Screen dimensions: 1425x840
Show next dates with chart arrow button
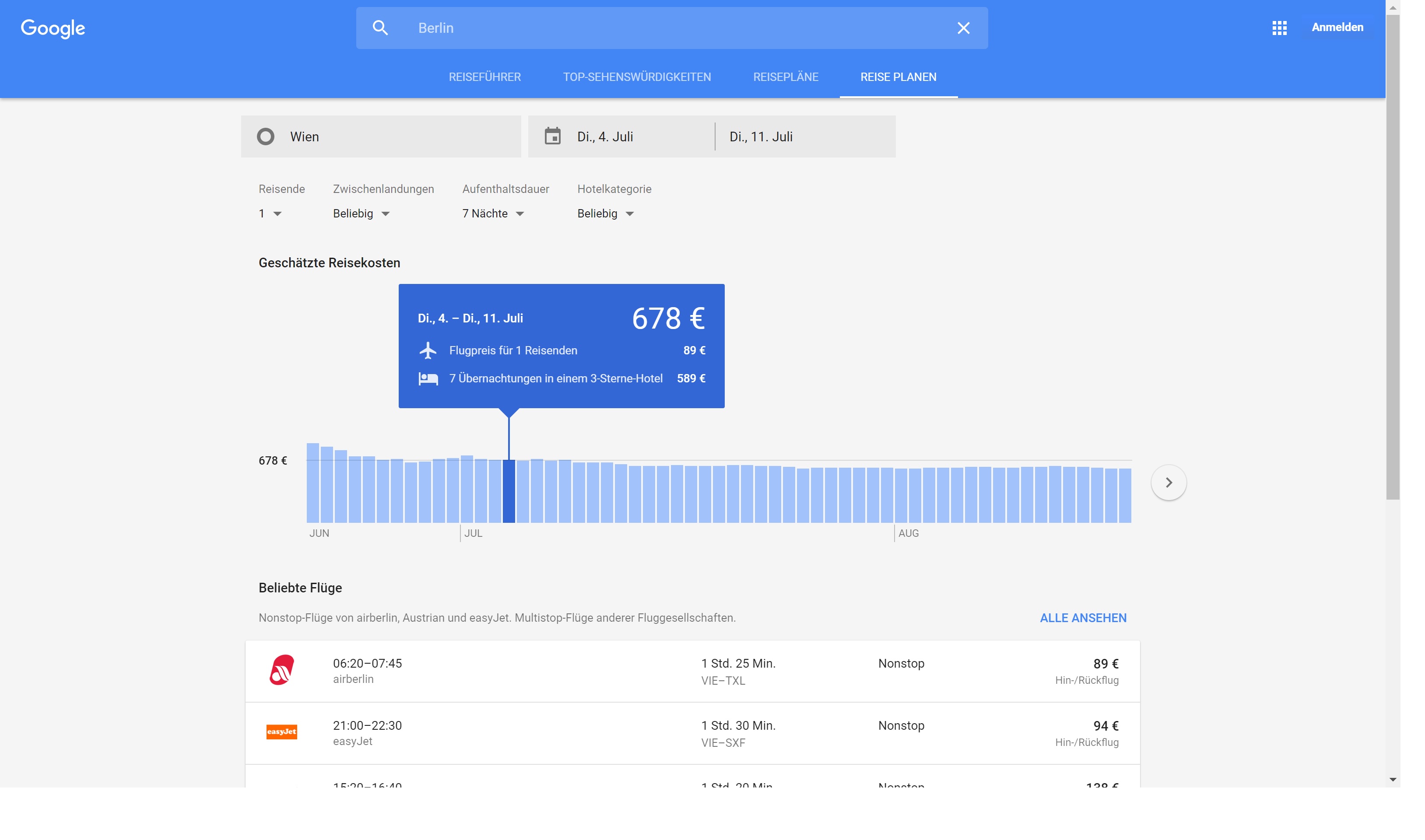[x=1168, y=482]
